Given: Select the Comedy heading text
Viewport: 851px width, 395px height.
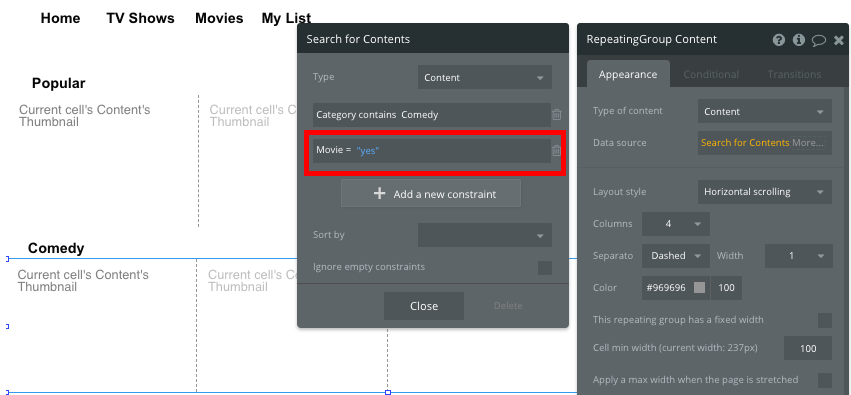Looking at the screenshot, I should click(x=56, y=249).
